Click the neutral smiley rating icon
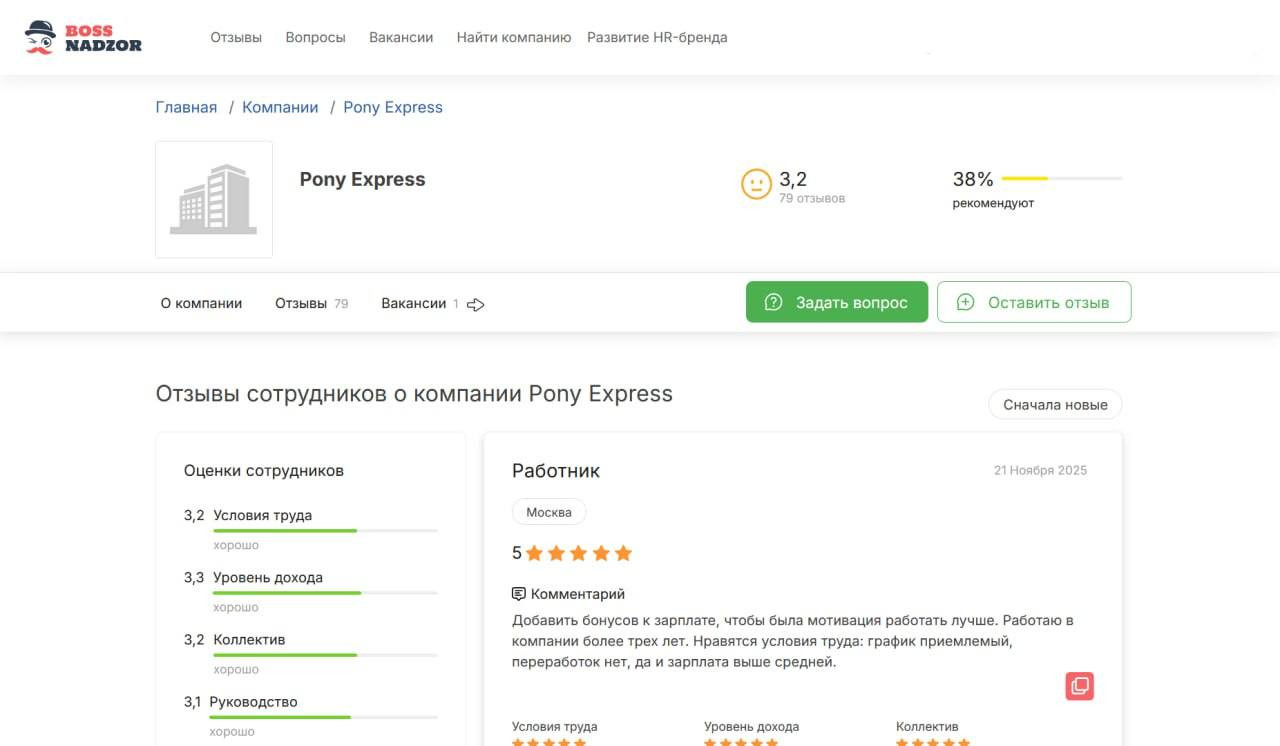Viewport: 1280px width, 746px height. click(756, 184)
